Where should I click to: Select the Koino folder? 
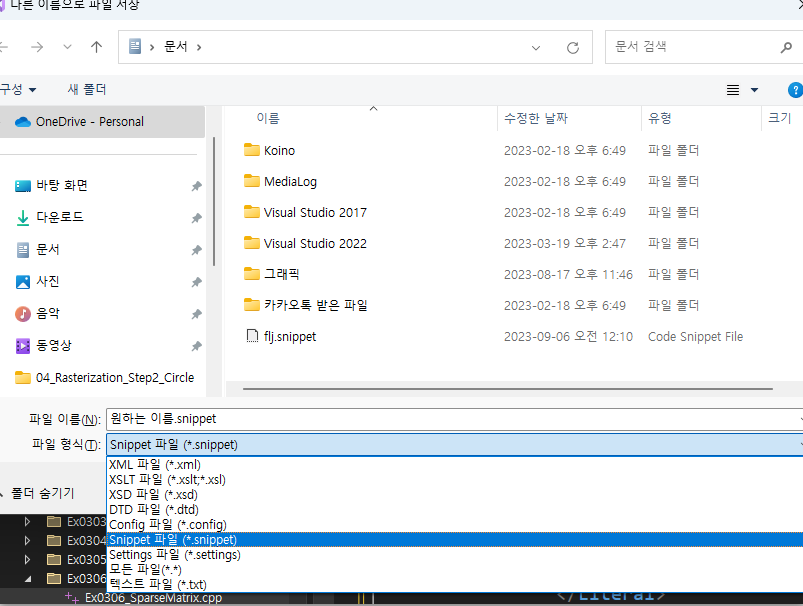[x=279, y=151]
